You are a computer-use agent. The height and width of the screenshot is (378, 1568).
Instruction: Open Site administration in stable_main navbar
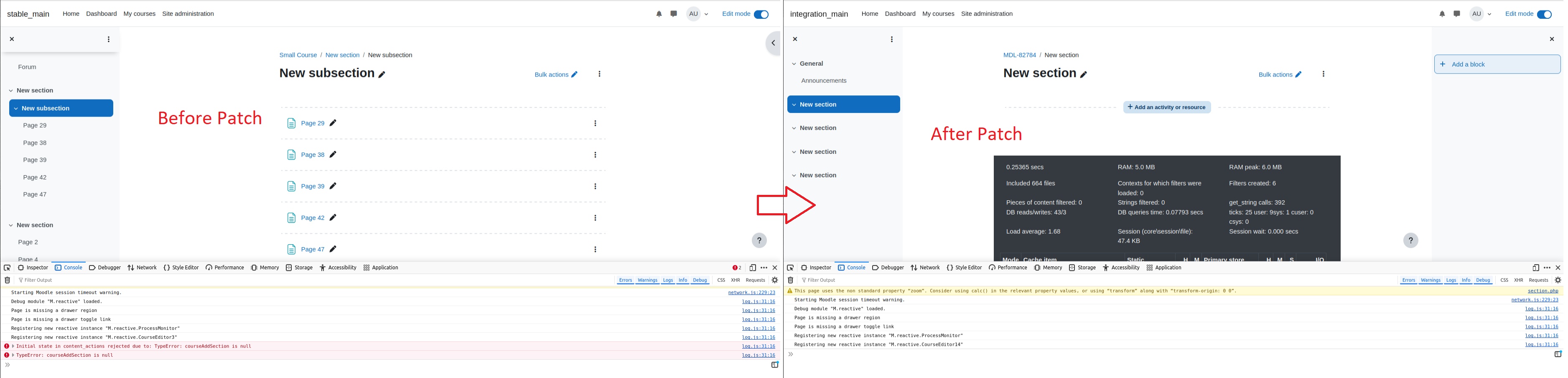click(x=188, y=14)
